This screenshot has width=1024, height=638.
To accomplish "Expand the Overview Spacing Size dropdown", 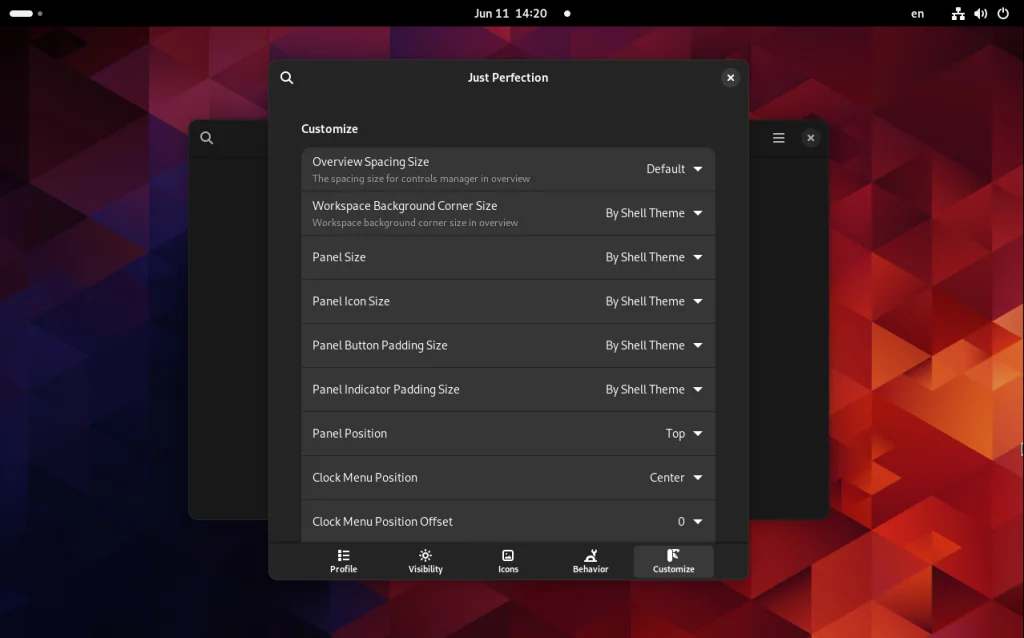I will point(674,169).
